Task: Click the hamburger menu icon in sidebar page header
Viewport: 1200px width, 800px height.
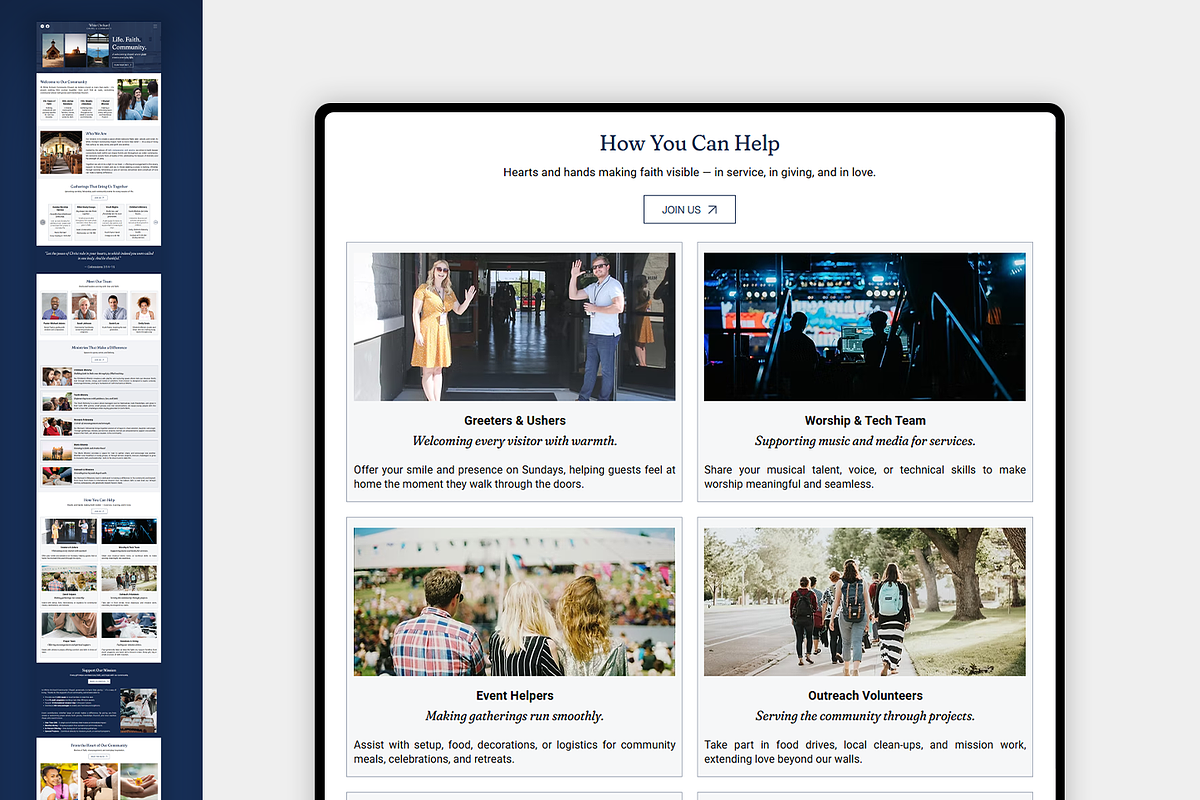Action: tap(154, 26)
